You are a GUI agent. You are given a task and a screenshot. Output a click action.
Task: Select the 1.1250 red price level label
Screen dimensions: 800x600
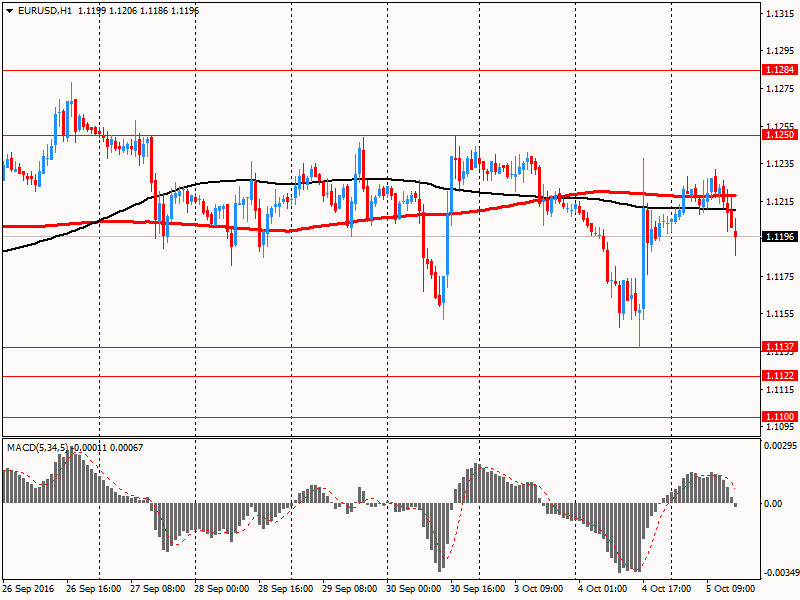pyautogui.click(x=780, y=135)
